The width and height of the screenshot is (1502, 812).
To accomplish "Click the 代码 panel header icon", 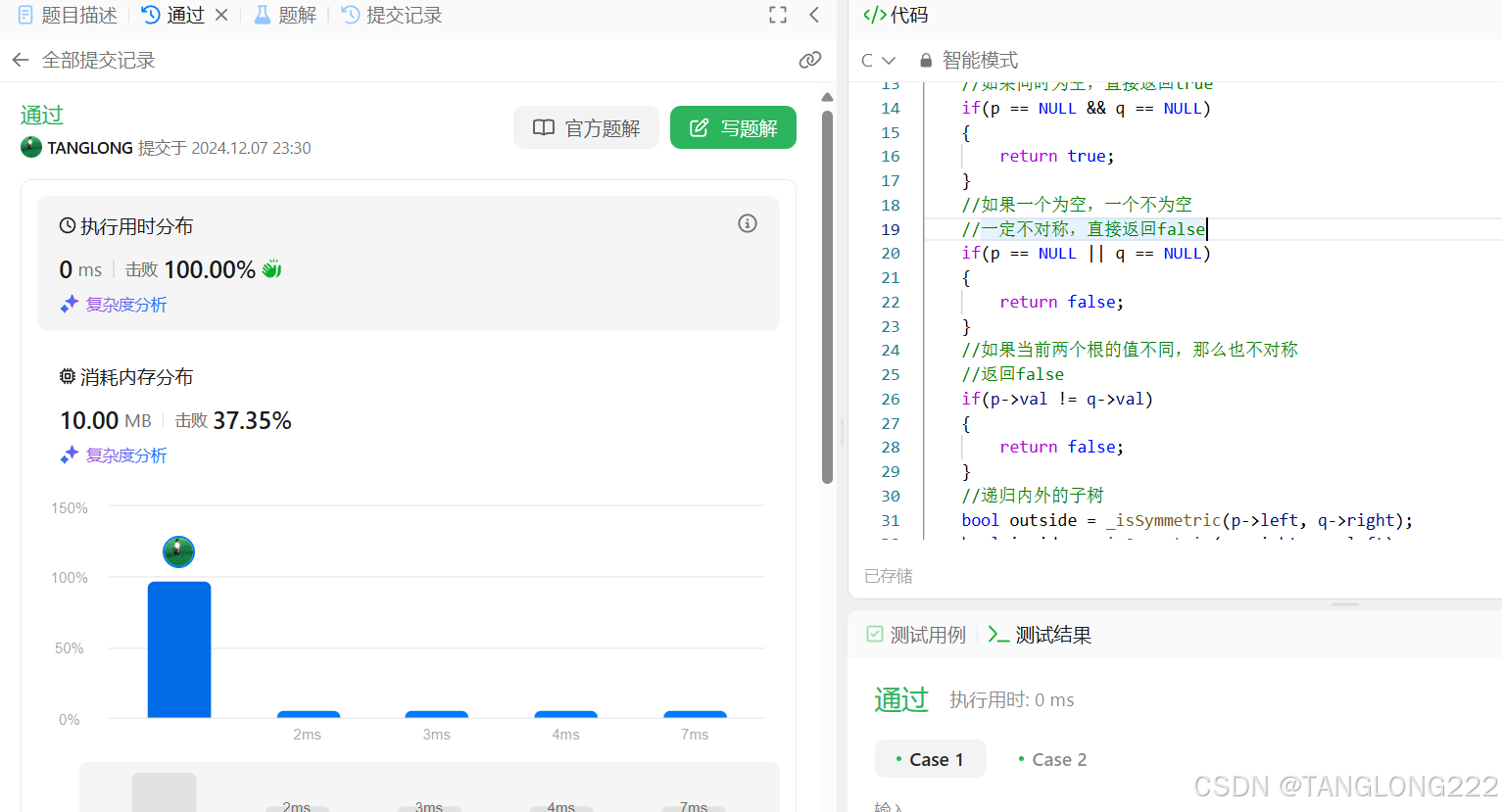I will pos(874,15).
